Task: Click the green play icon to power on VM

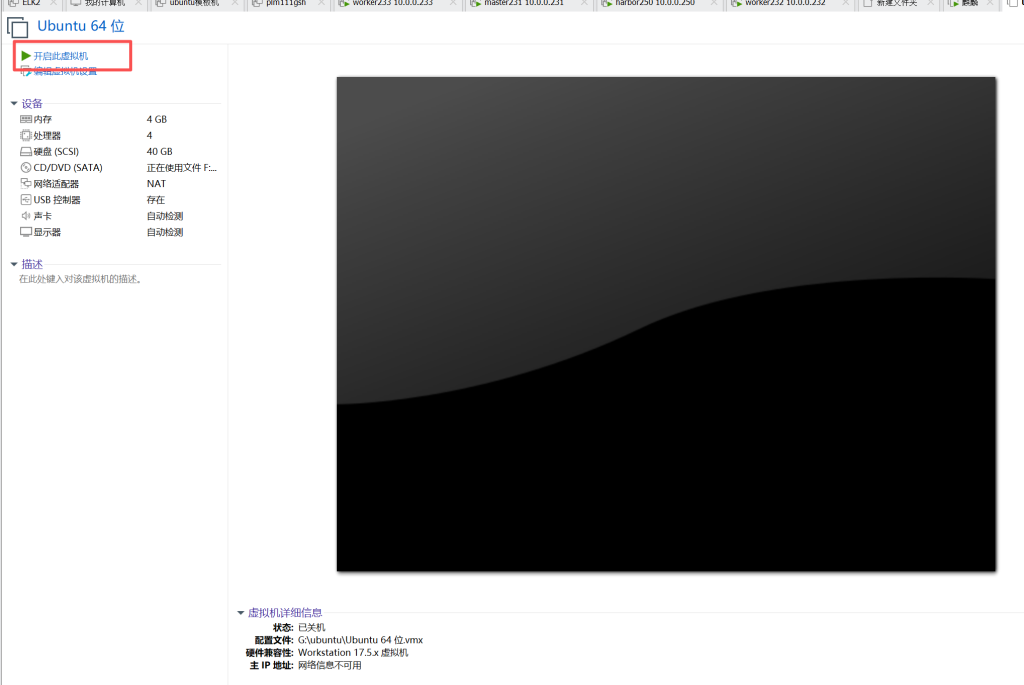Action: [26, 56]
